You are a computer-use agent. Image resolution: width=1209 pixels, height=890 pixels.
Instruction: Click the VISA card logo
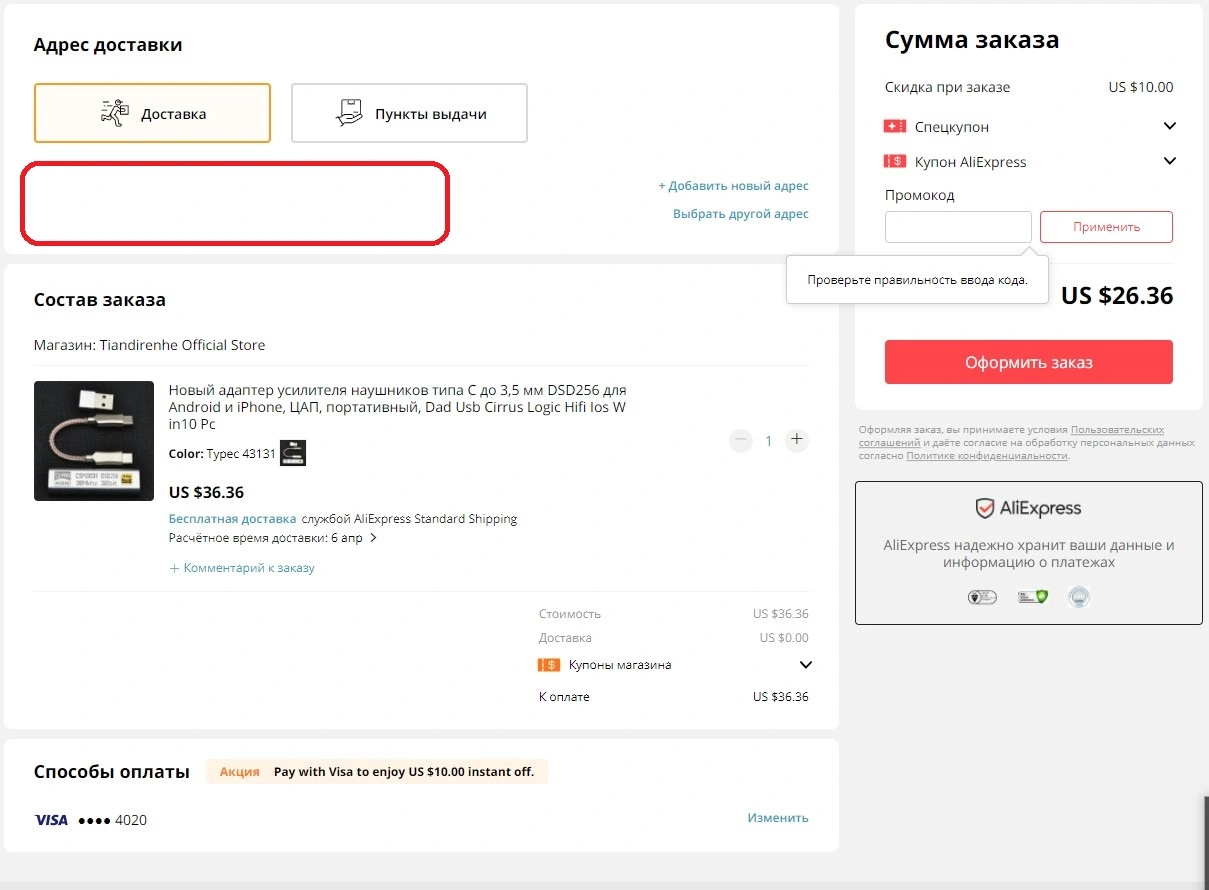tap(51, 820)
